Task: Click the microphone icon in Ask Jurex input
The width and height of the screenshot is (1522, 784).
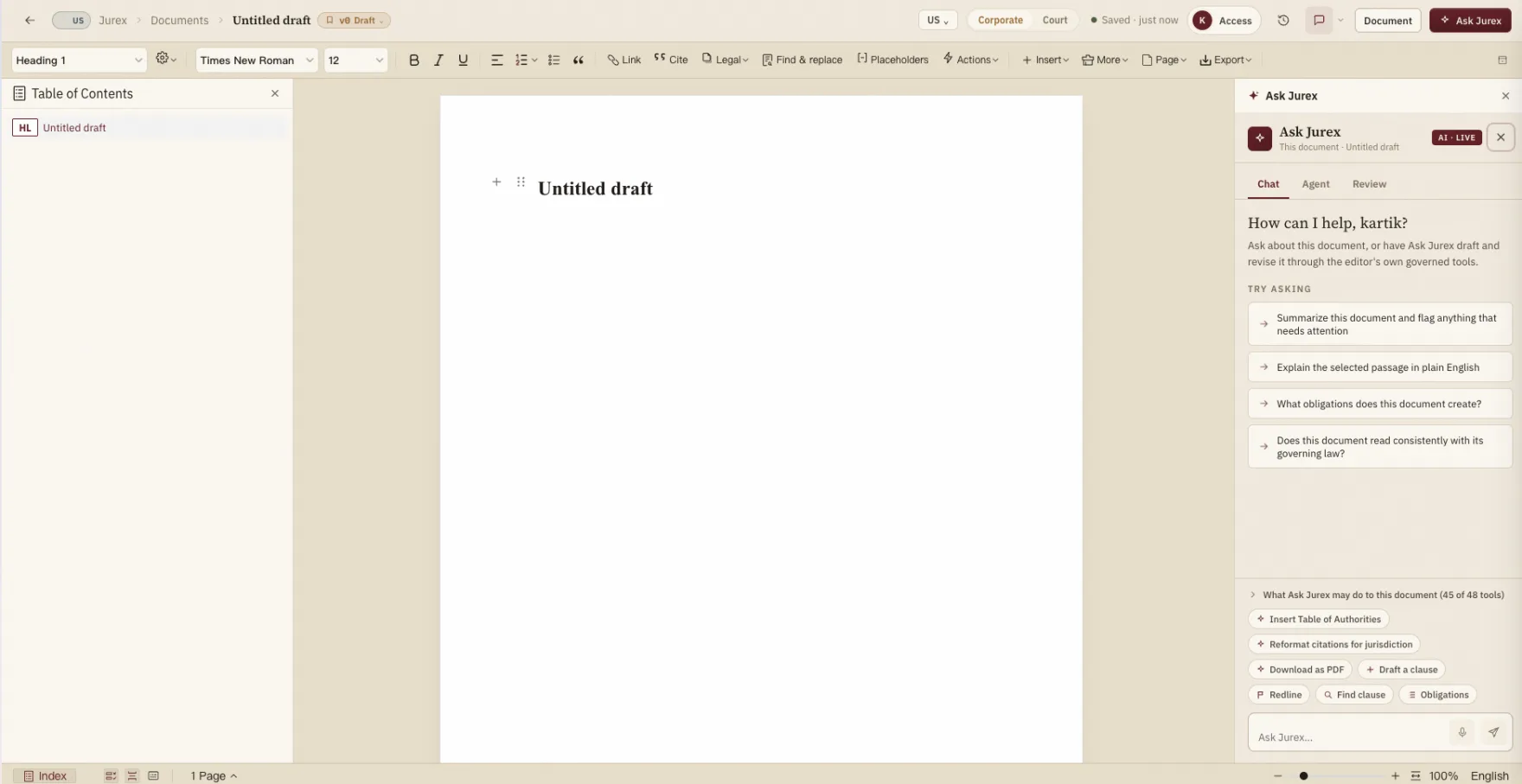Action: point(1462,732)
